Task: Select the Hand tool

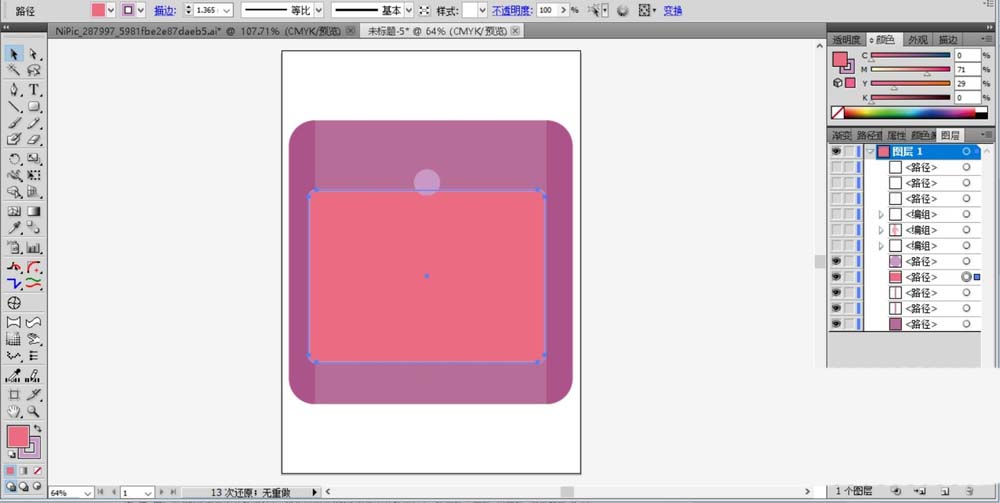Action: 14,411
